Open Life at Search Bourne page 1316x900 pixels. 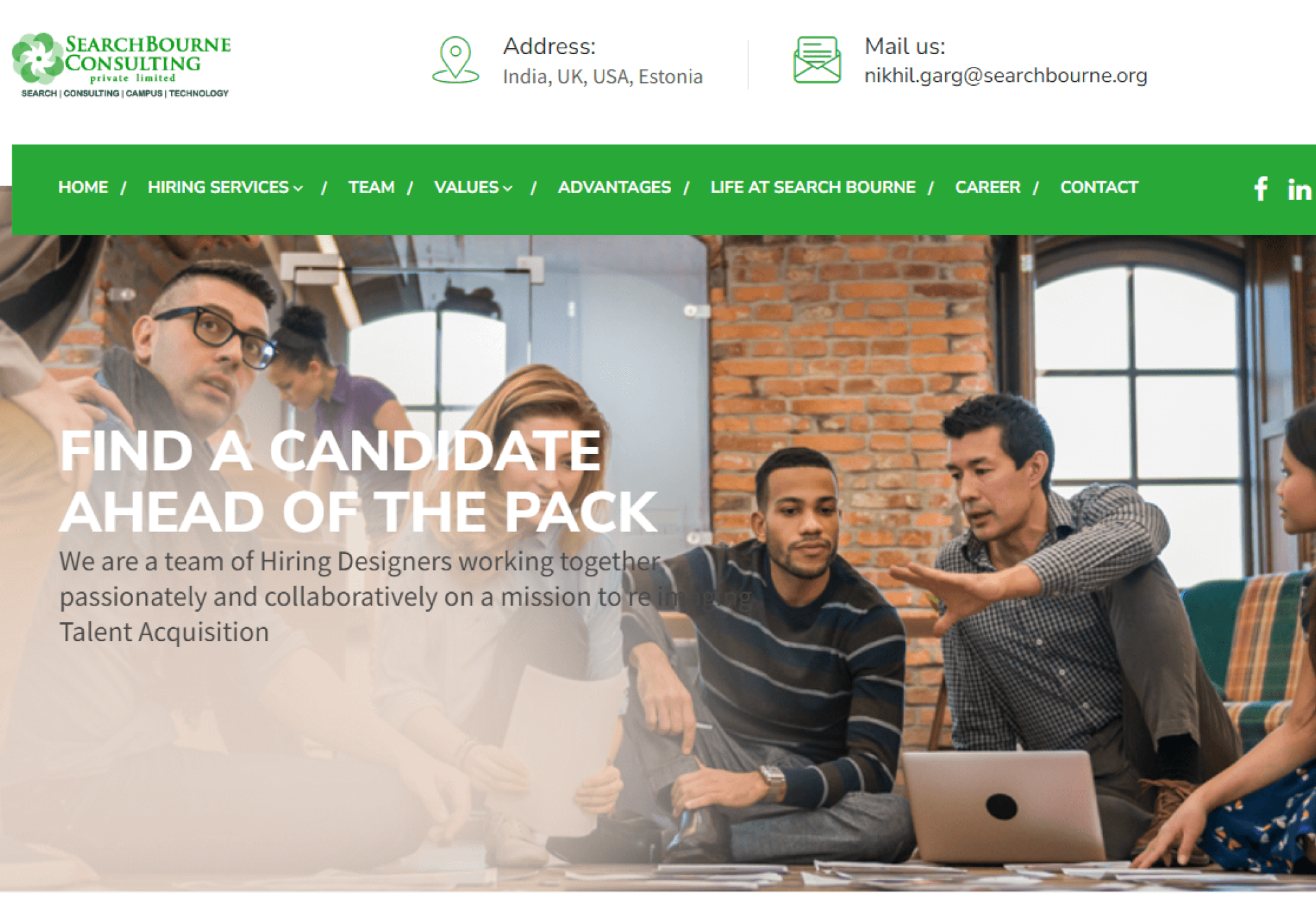coord(813,187)
